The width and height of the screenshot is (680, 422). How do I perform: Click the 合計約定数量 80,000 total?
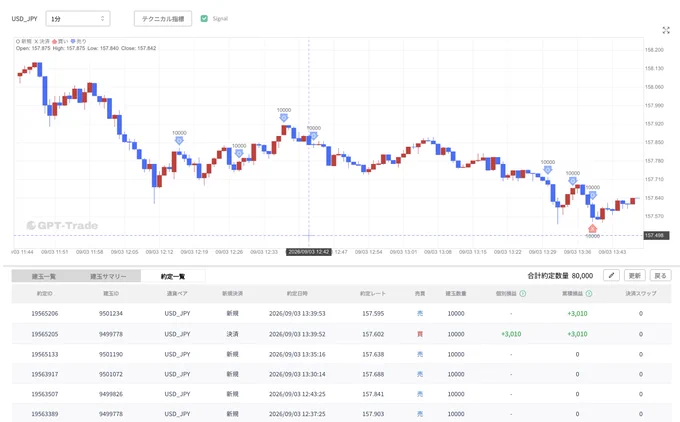560,275
